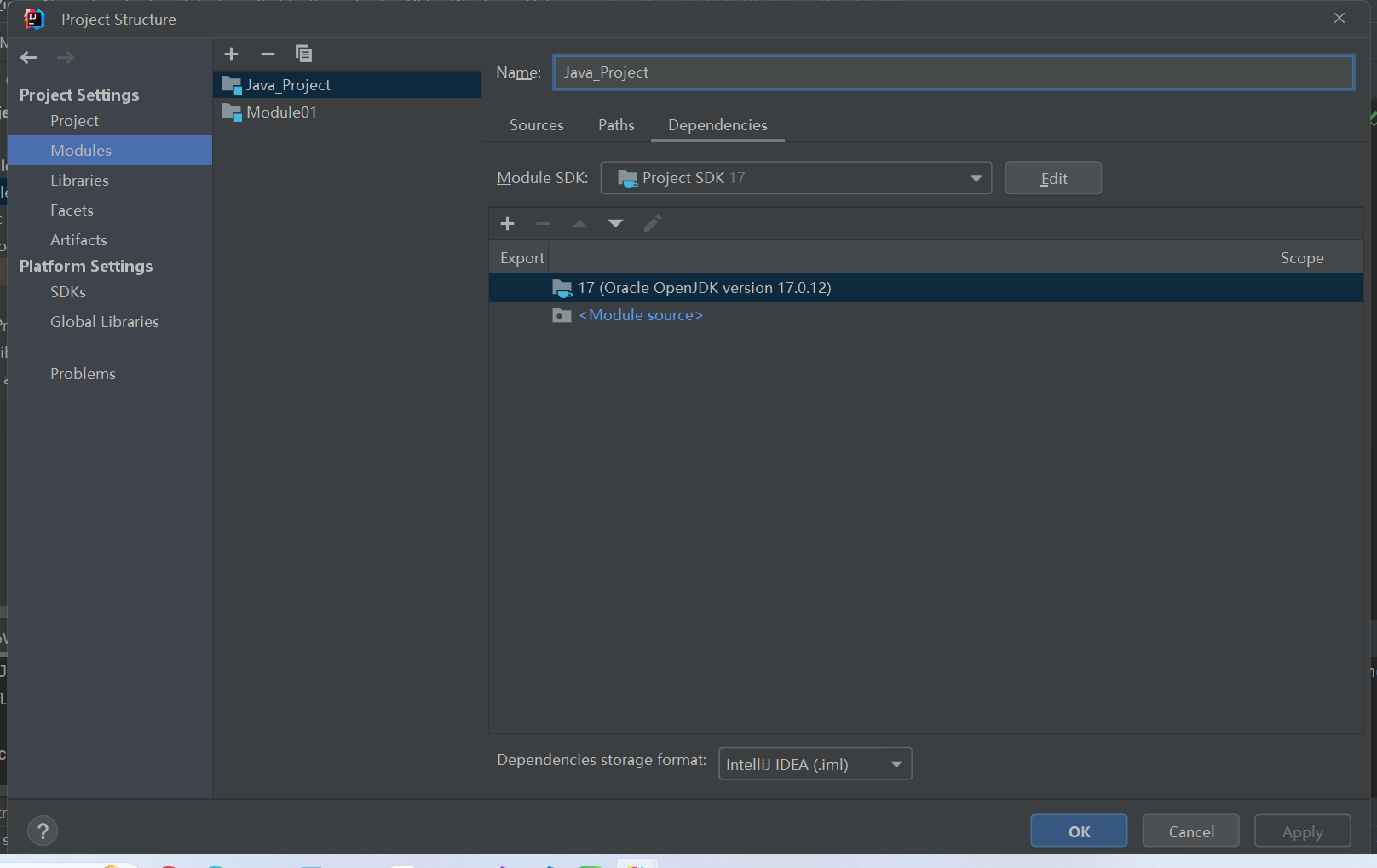Move dependency up with the arrow
1377x868 pixels.
[579, 223]
